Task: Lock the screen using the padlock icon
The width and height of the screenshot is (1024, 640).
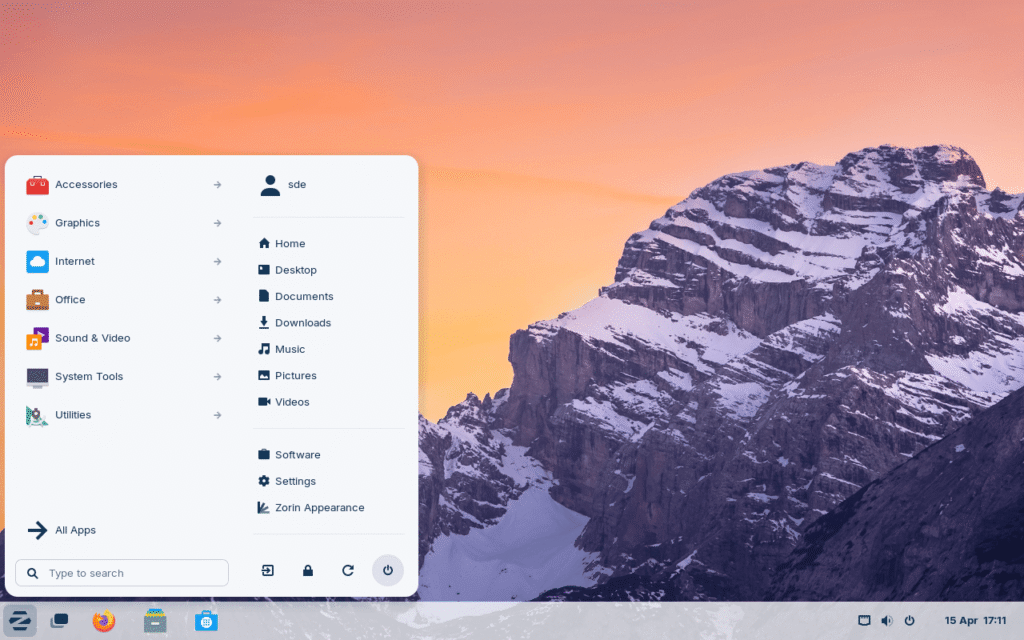Action: [307, 570]
